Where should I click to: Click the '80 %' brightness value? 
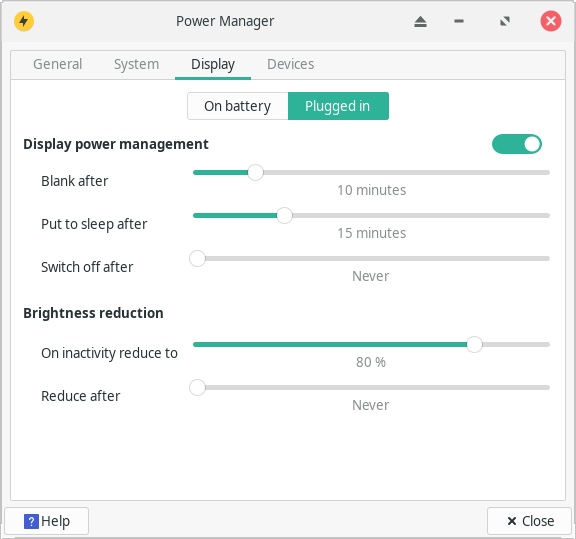tap(371, 362)
